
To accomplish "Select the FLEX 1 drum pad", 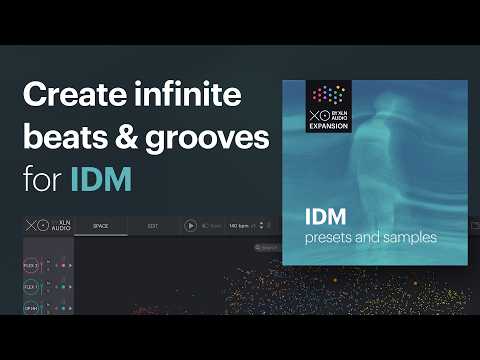I will tap(31, 287).
